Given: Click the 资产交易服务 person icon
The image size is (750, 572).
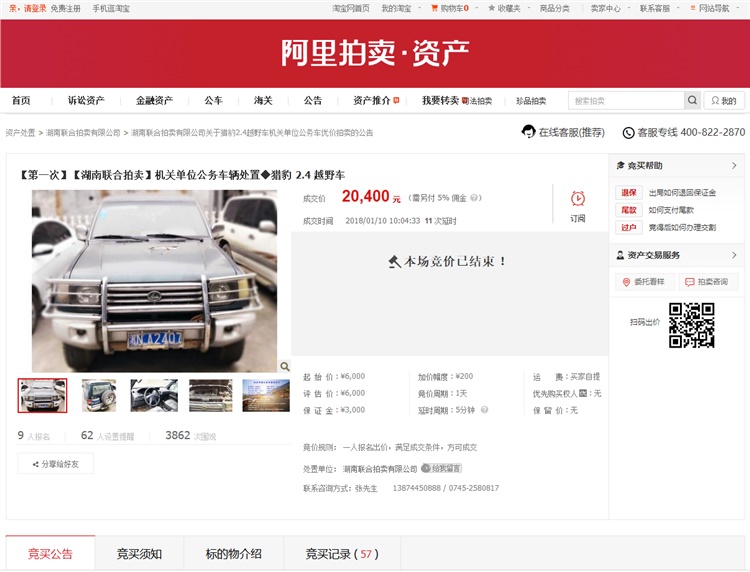Looking at the screenshot, I should coord(620,255).
